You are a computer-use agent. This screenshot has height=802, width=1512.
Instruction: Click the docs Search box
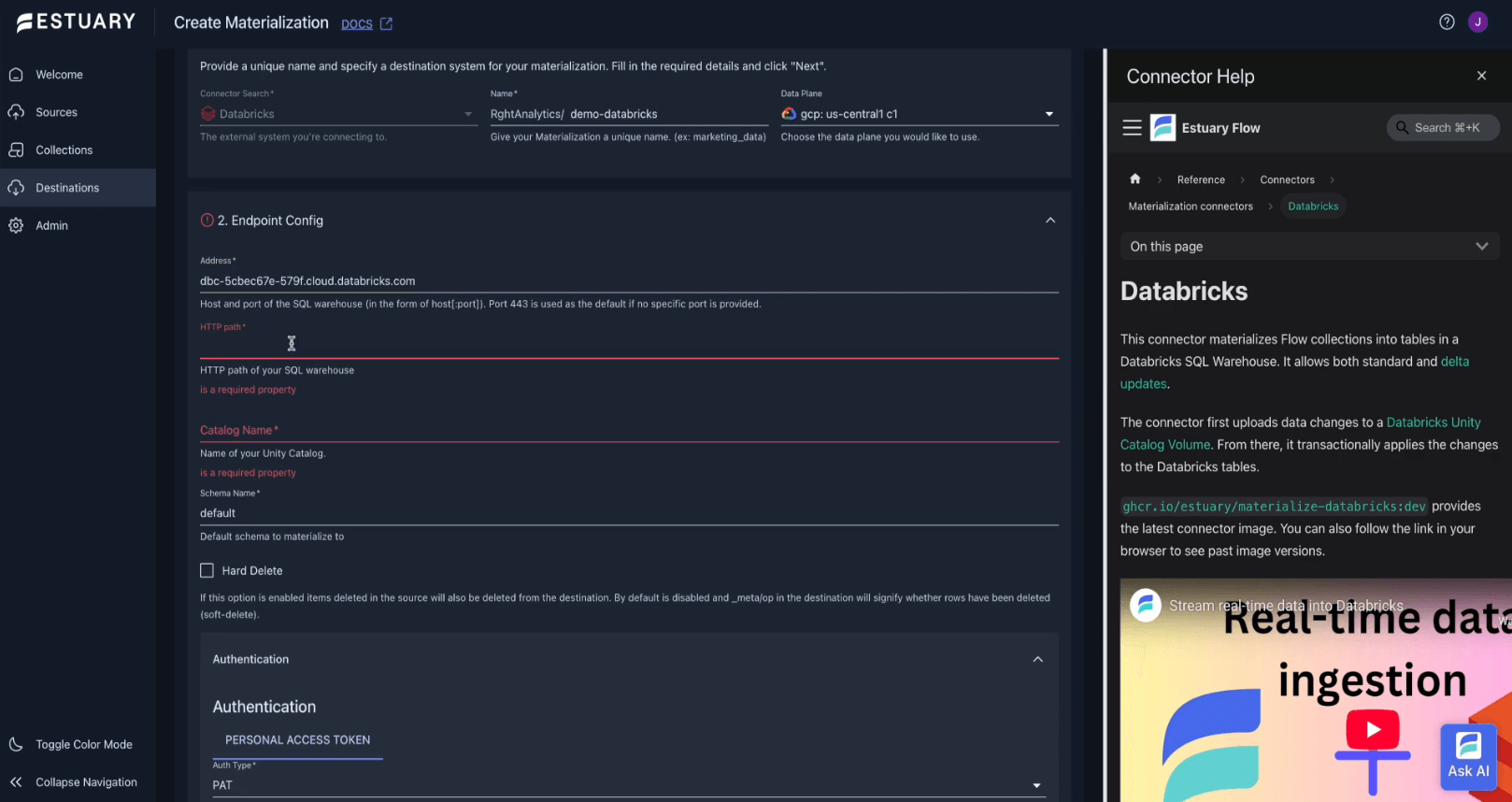click(1443, 128)
